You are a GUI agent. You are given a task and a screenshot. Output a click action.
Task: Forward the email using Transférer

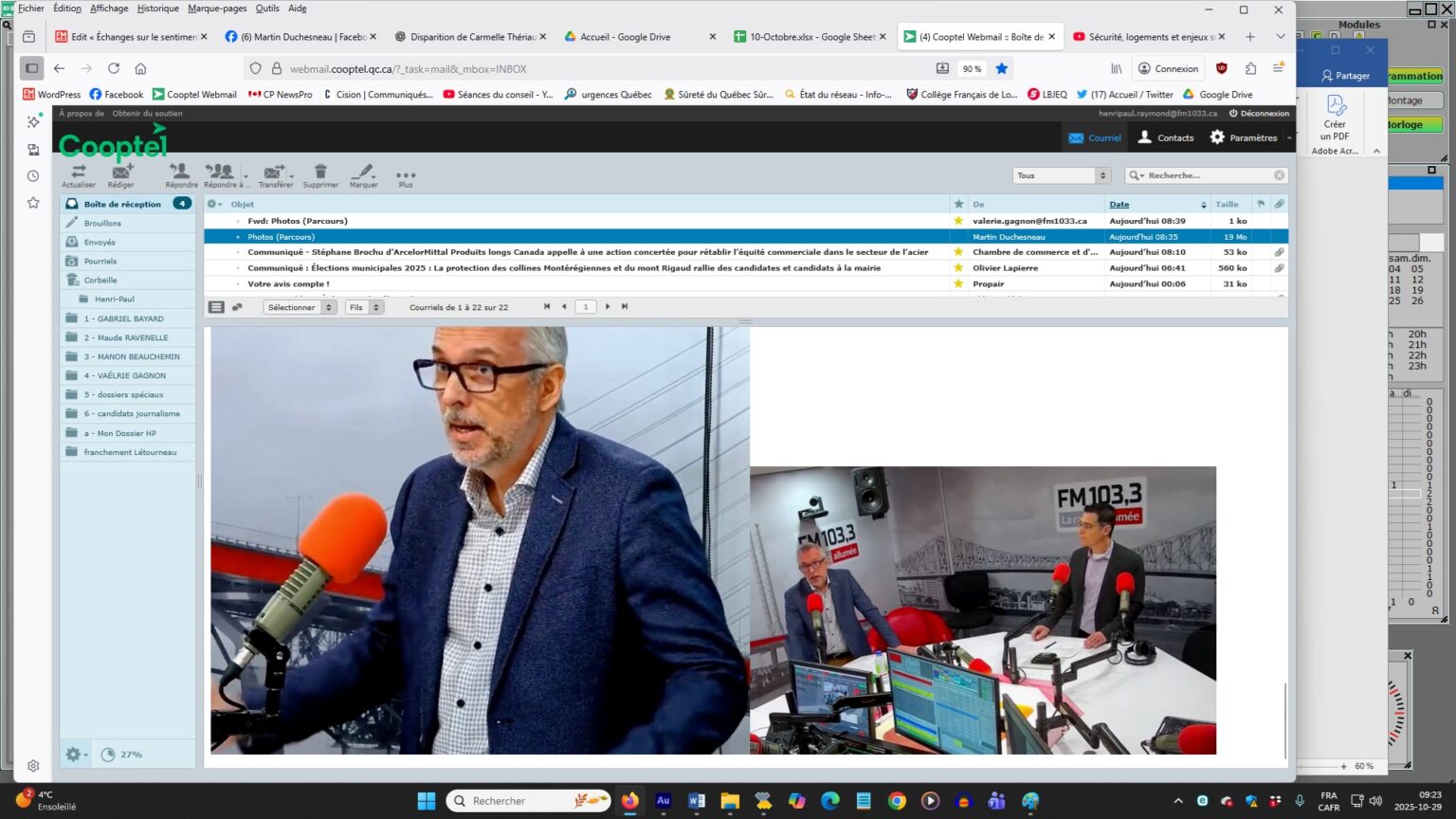click(x=274, y=173)
